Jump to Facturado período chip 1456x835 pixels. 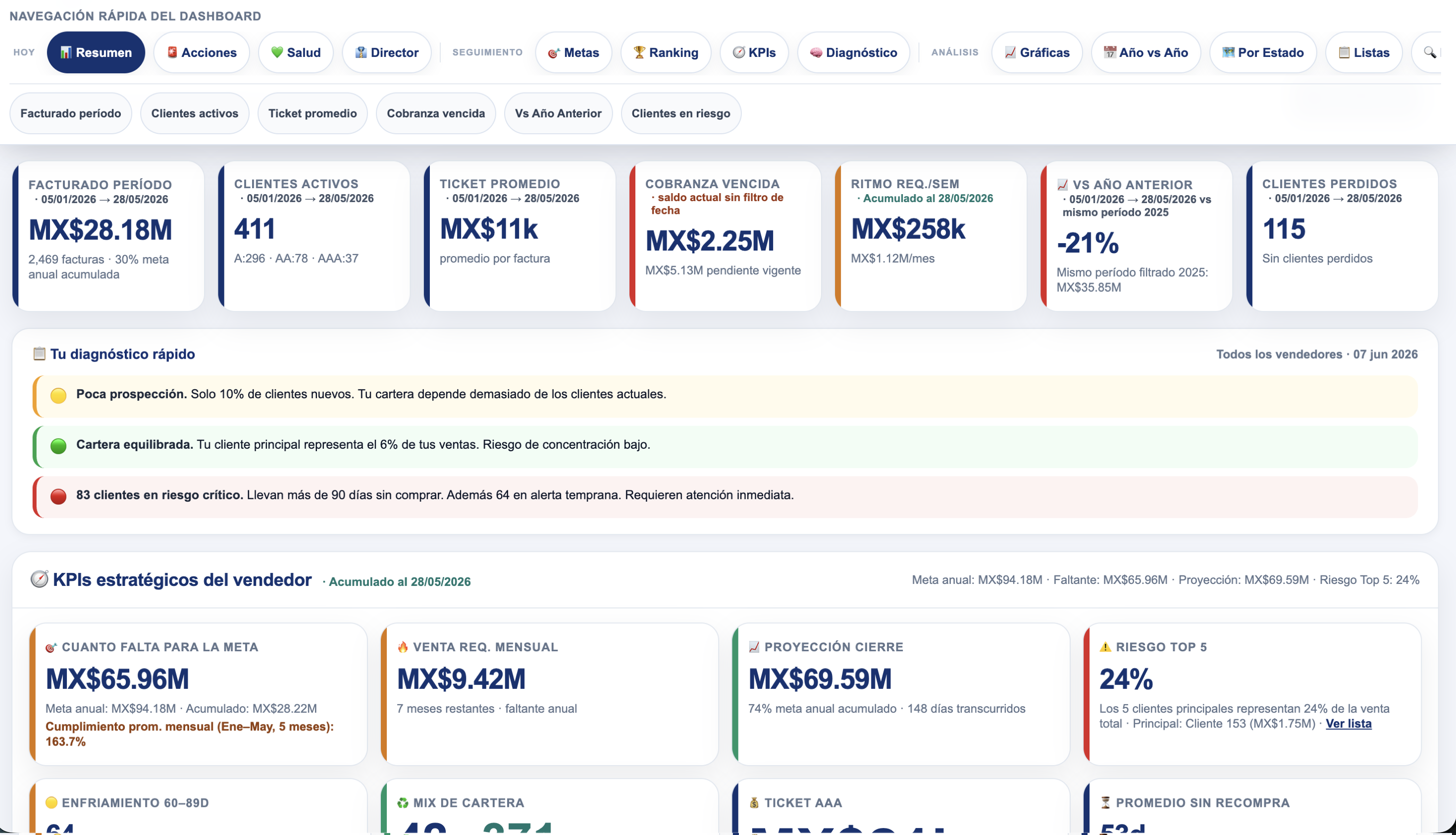coord(70,113)
